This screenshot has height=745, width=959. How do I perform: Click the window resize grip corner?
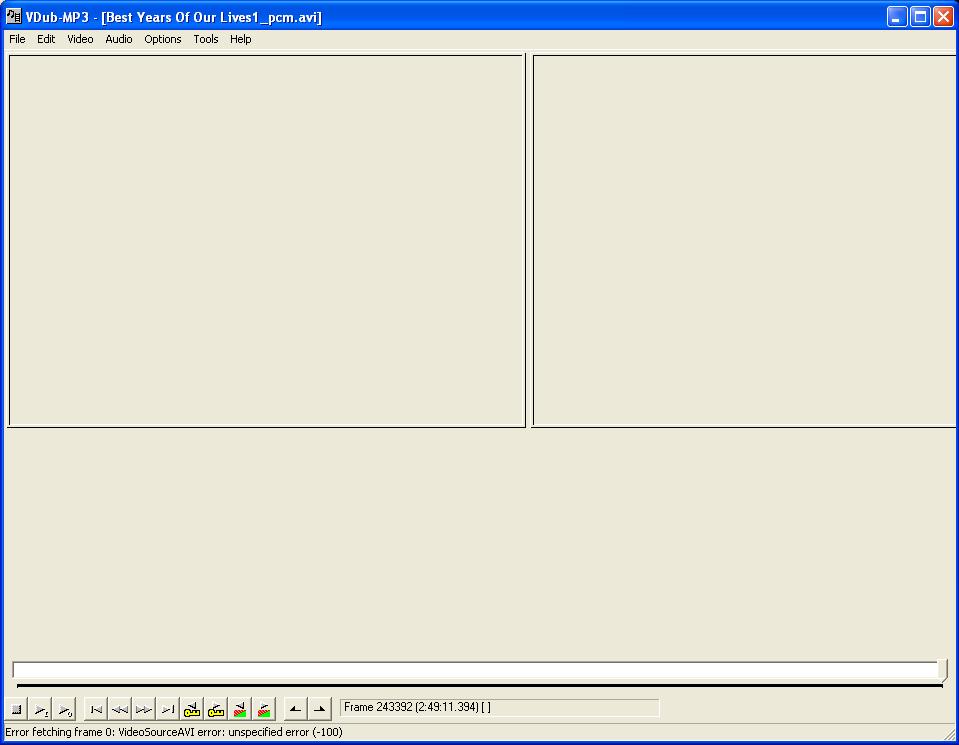tap(949, 735)
